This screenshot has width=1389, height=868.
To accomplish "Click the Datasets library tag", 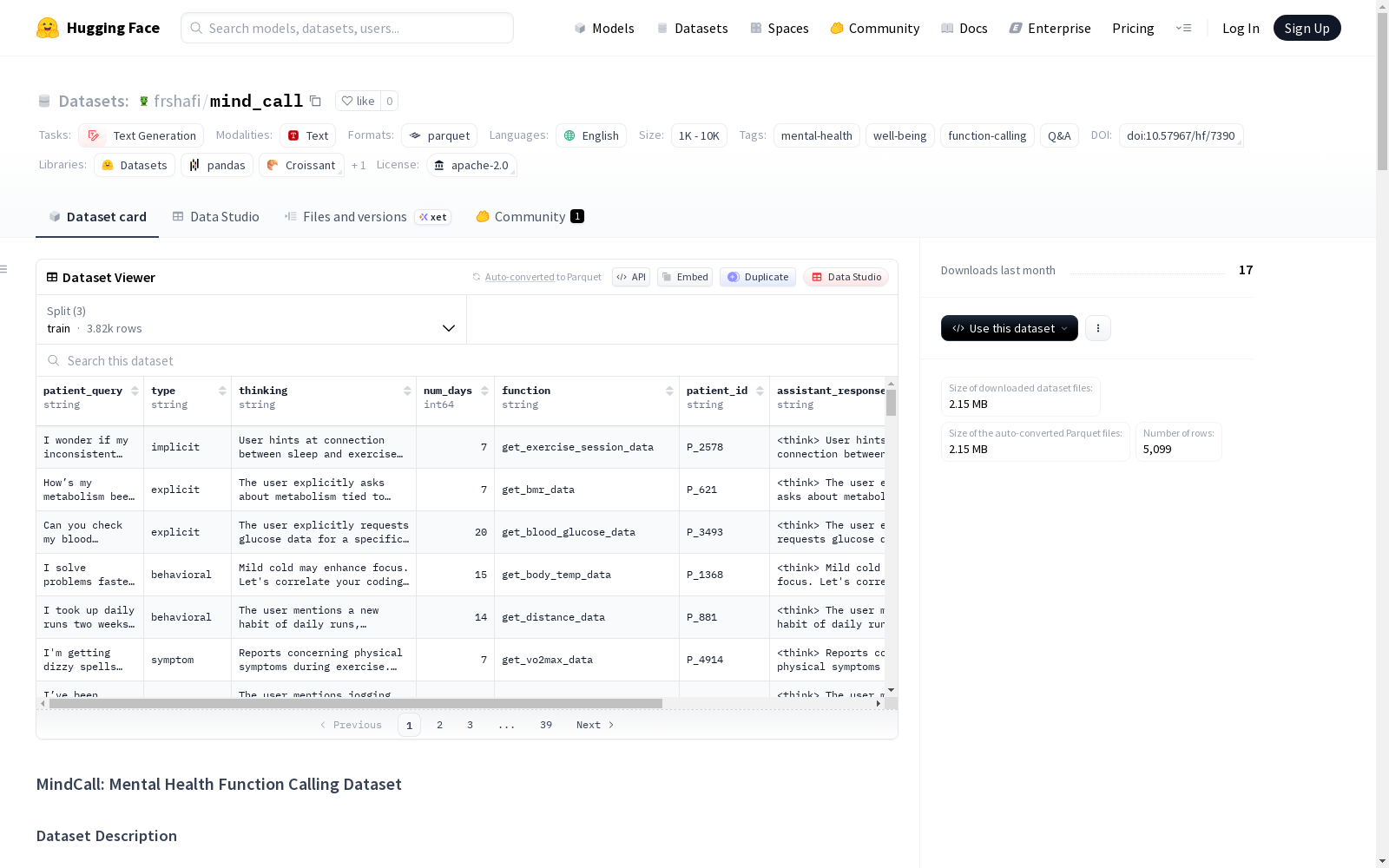I will (x=135, y=165).
